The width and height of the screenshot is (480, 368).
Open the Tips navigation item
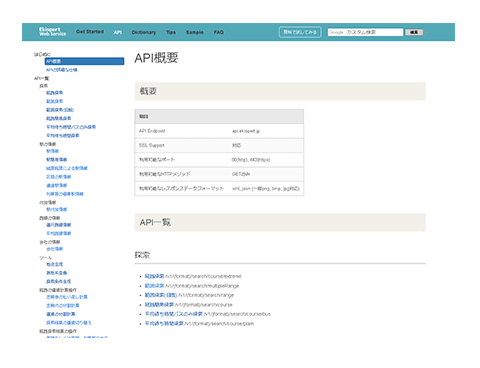click(x=171, y=32)
